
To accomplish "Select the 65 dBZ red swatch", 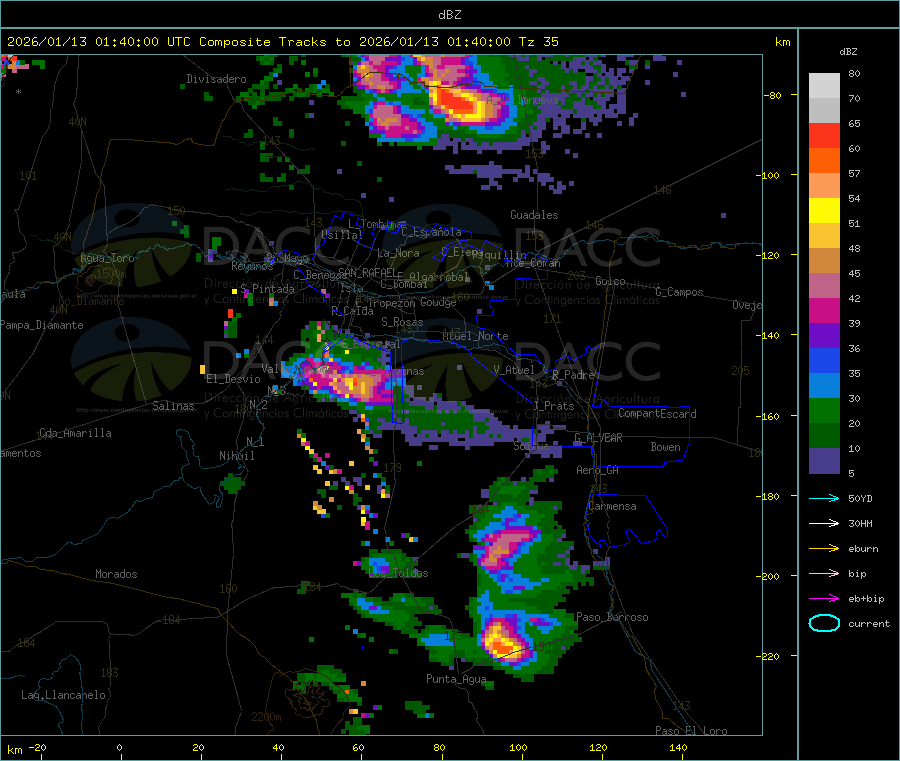I will (x=824, y=135).
